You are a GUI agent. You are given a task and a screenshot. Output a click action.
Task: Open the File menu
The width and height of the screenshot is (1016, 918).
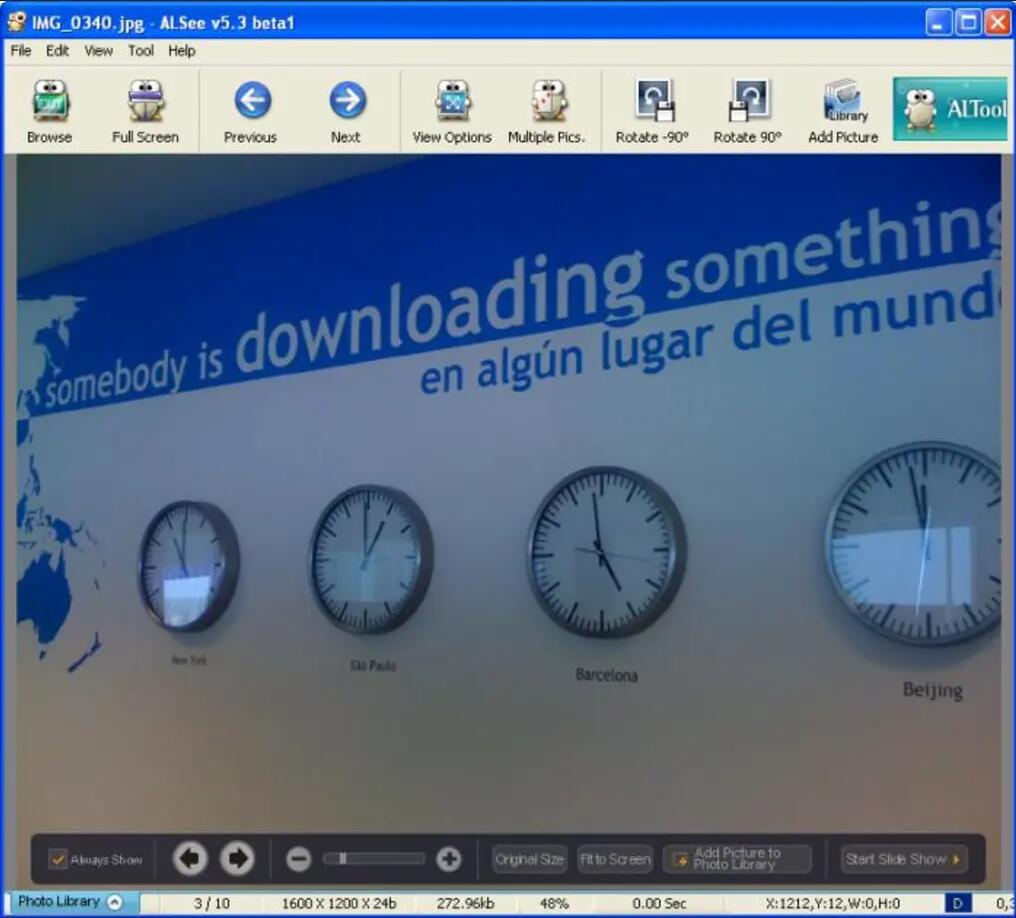21,51
